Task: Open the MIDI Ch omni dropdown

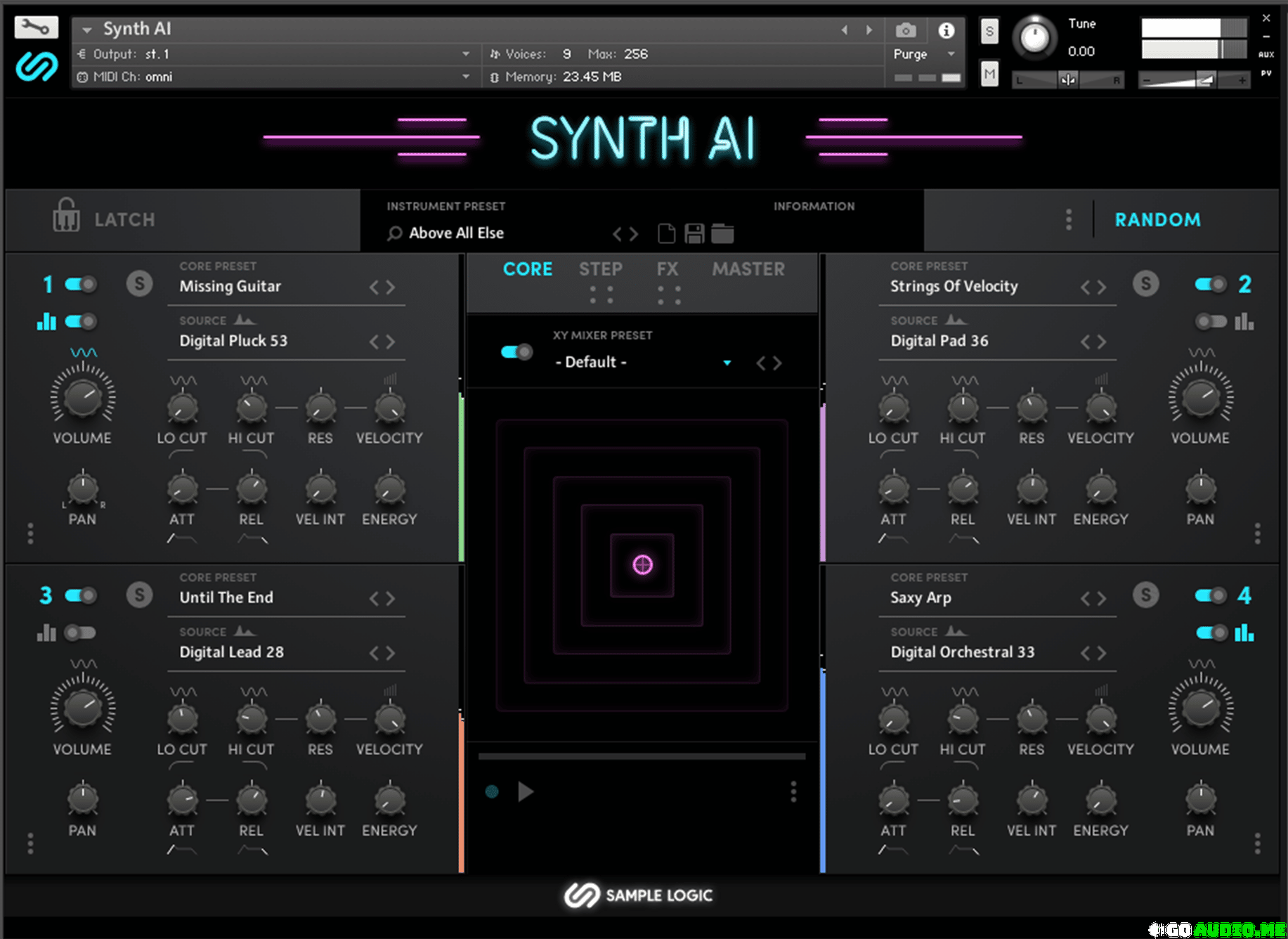Action: [465, 77]
